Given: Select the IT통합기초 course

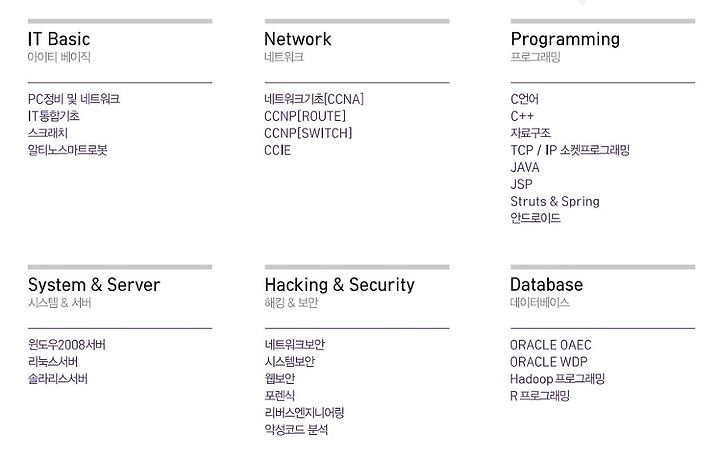Looking at the screenshot, I should pyautogui.click(x=54, y=116).
